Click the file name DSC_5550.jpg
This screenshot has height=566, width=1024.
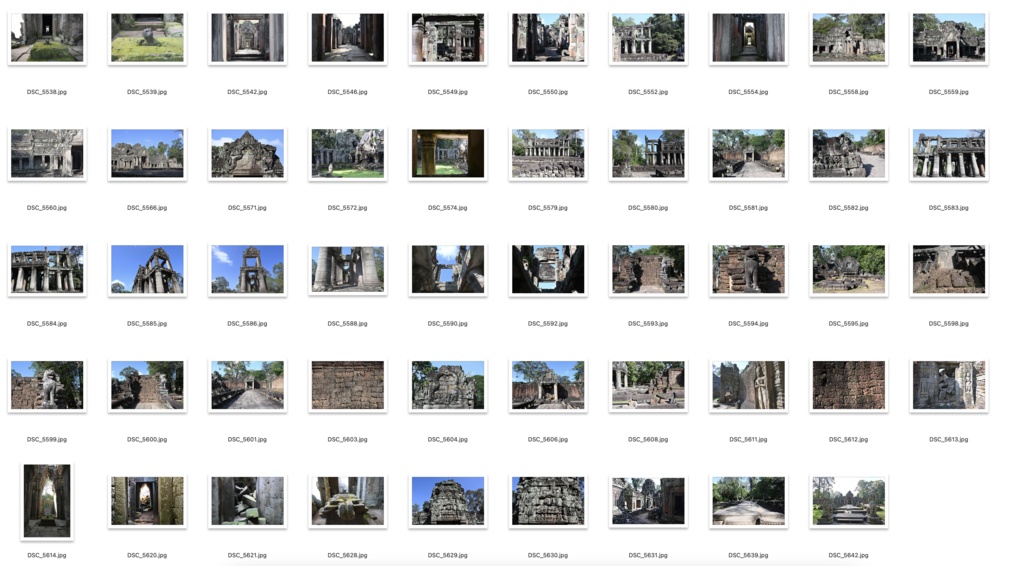(548, 92)
